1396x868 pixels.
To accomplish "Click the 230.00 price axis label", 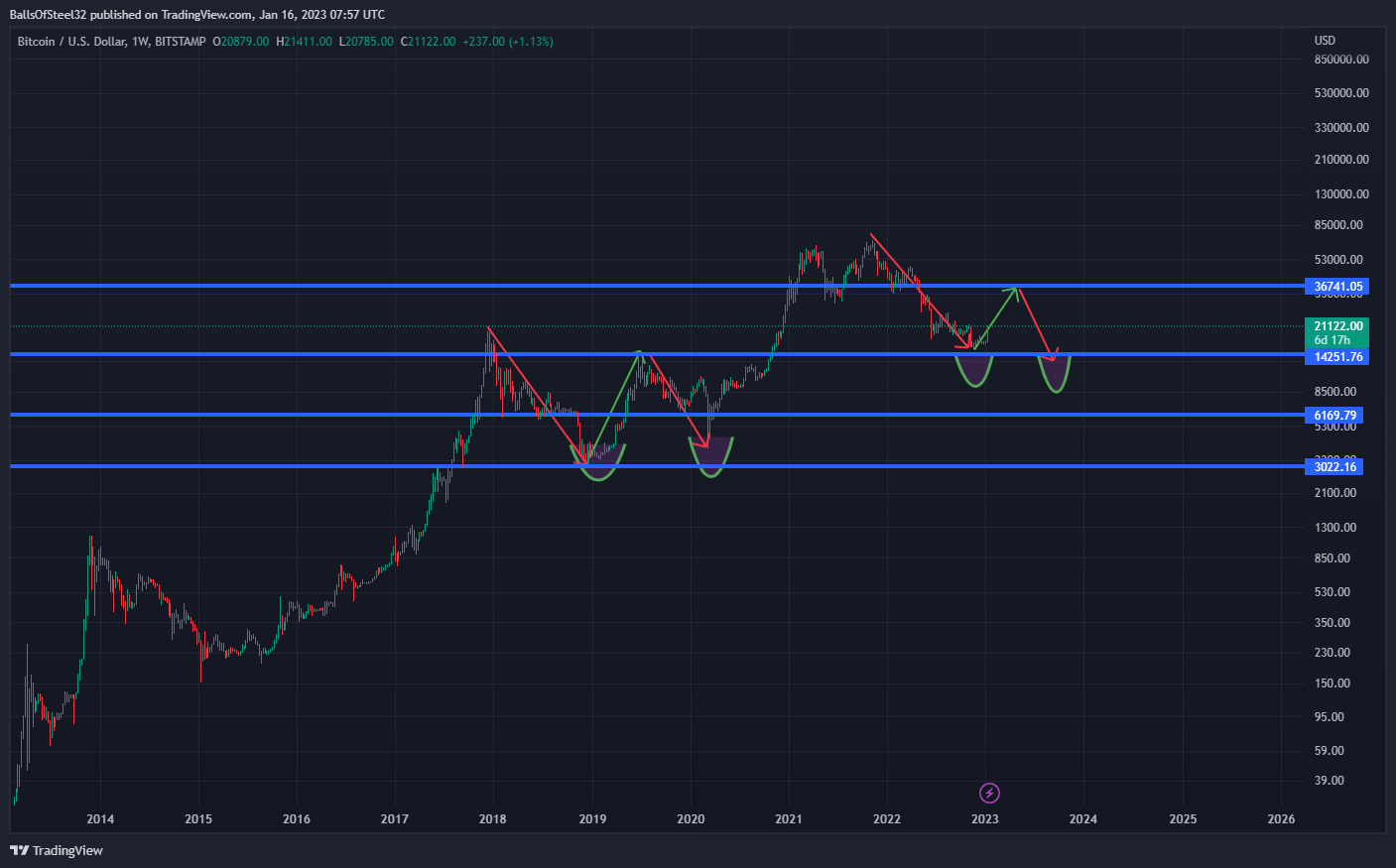I will 1333,653.
